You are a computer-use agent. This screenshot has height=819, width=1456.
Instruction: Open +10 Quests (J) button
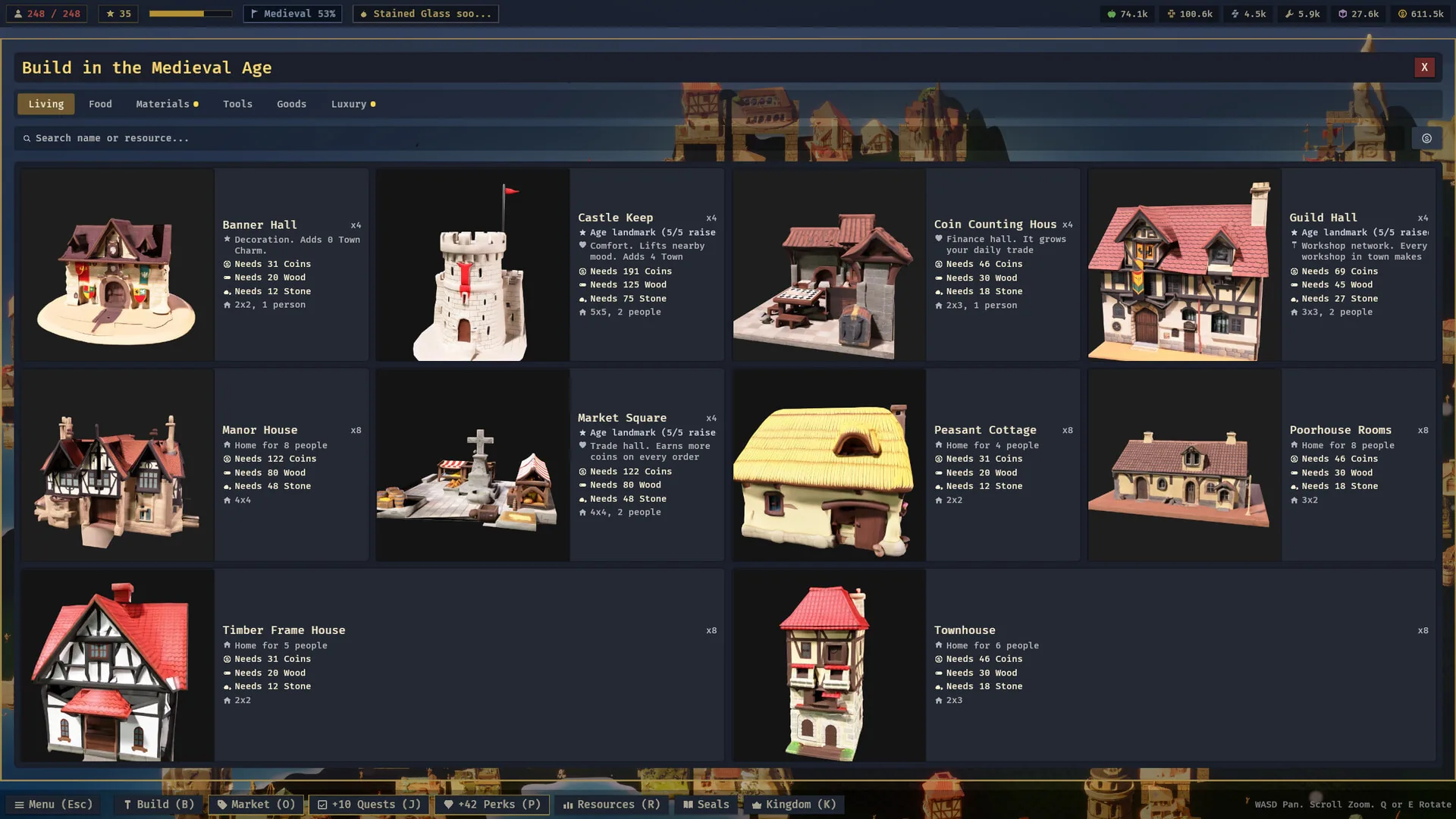[x=369, y=805]
